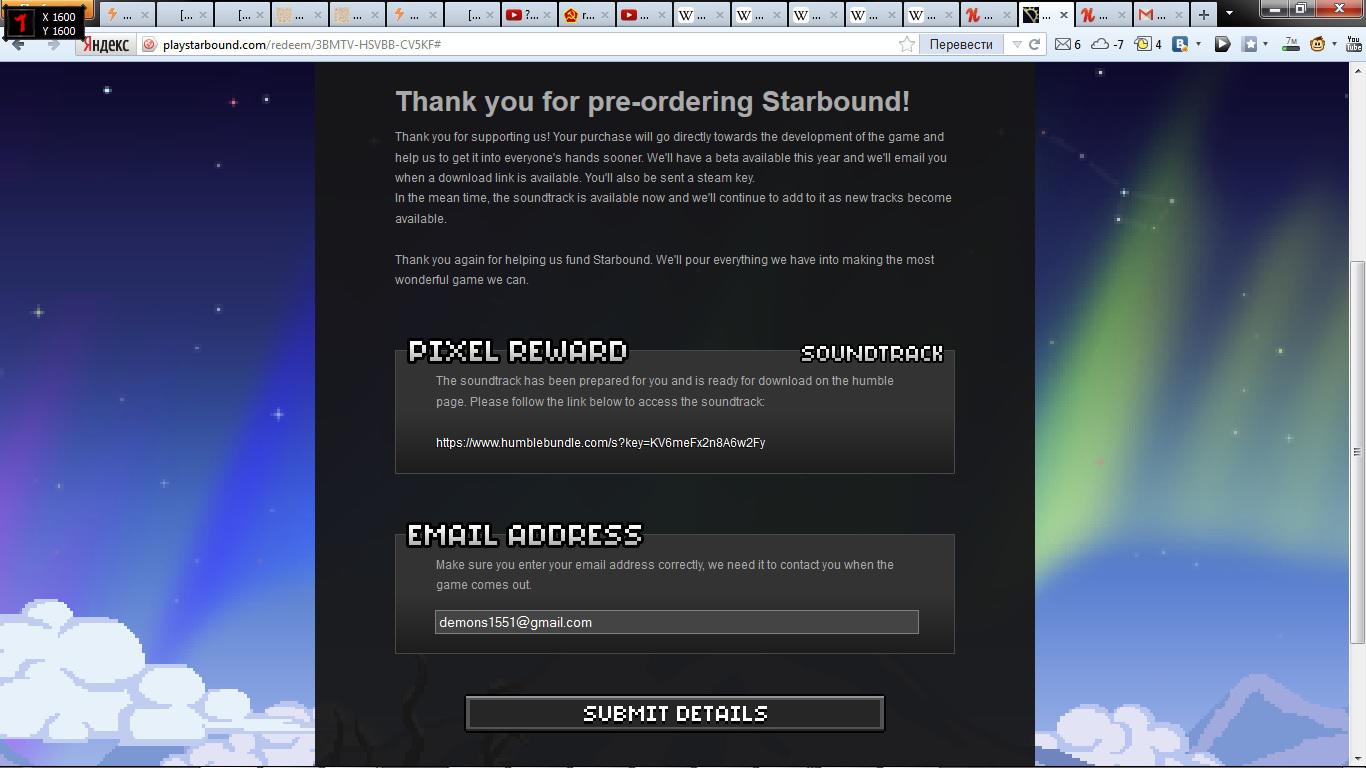Expand the smiley face dropdown arrow
Image resolution: width=1366 pixels, height=768 pixels.
[1334, 44]
